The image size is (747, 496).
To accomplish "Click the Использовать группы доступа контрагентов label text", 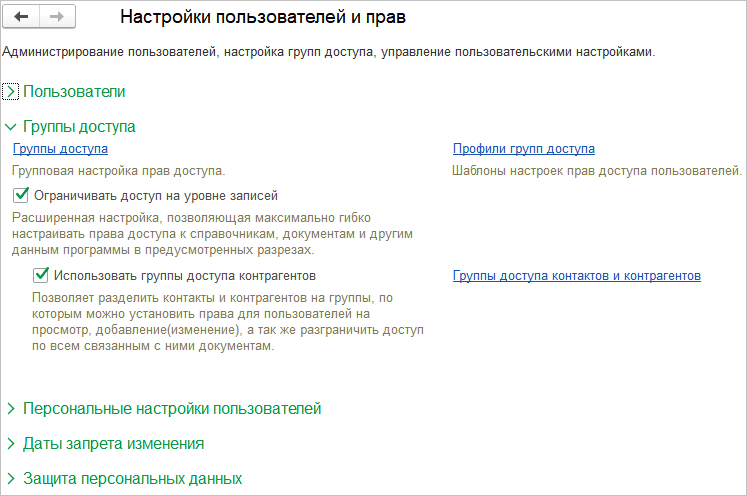I will pyautogui.click(x=187, y=275).
